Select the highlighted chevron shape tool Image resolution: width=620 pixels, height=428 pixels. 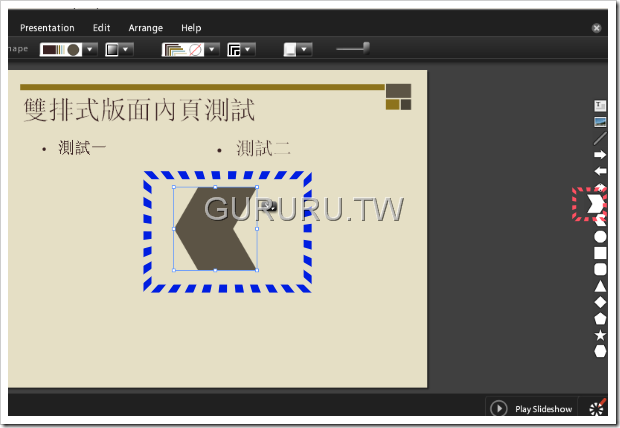[595, 204]
